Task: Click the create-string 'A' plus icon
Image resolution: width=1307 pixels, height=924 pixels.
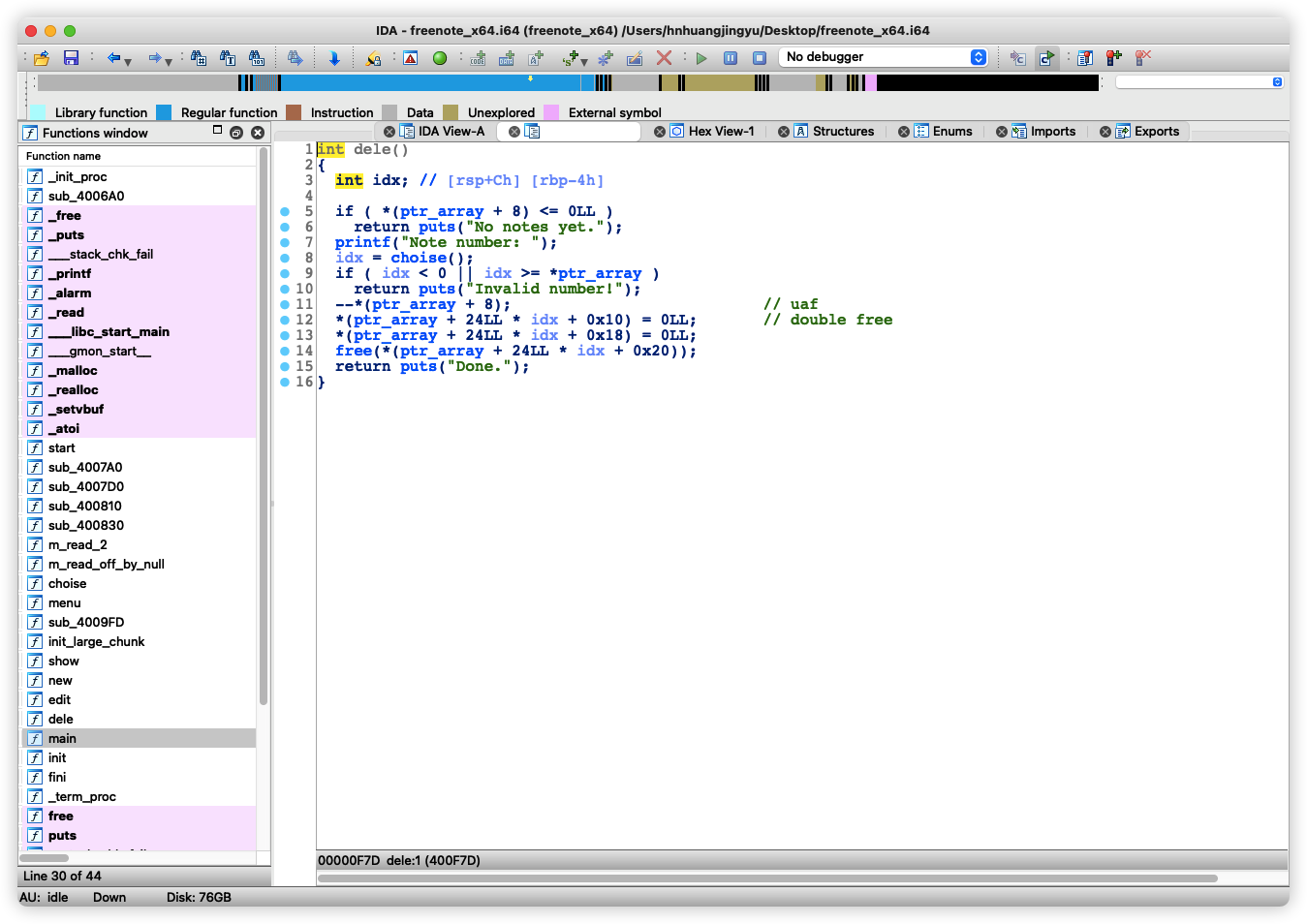Action: (536, 58)
